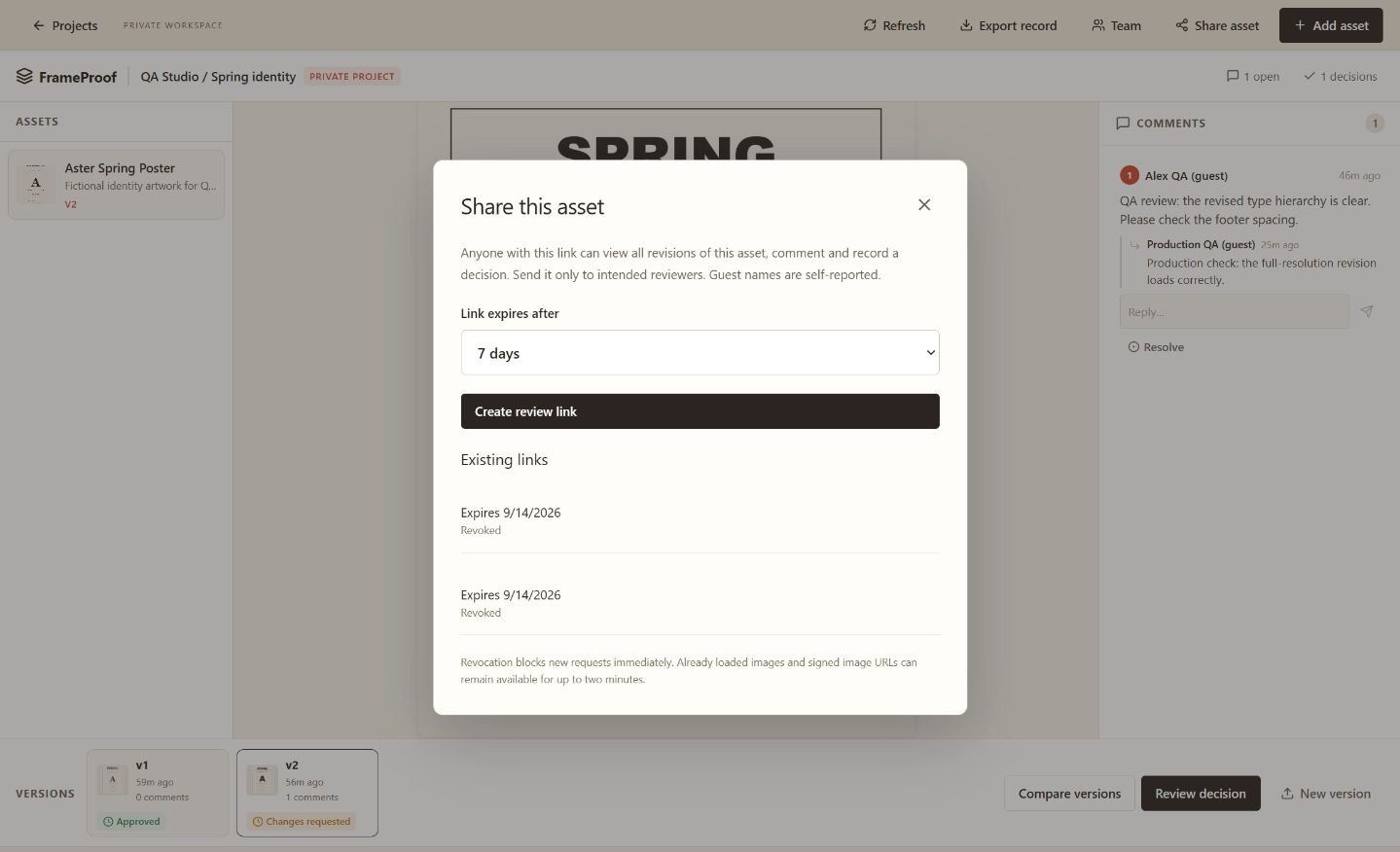
Task: Click Create review link button
Action: point(700,411)
